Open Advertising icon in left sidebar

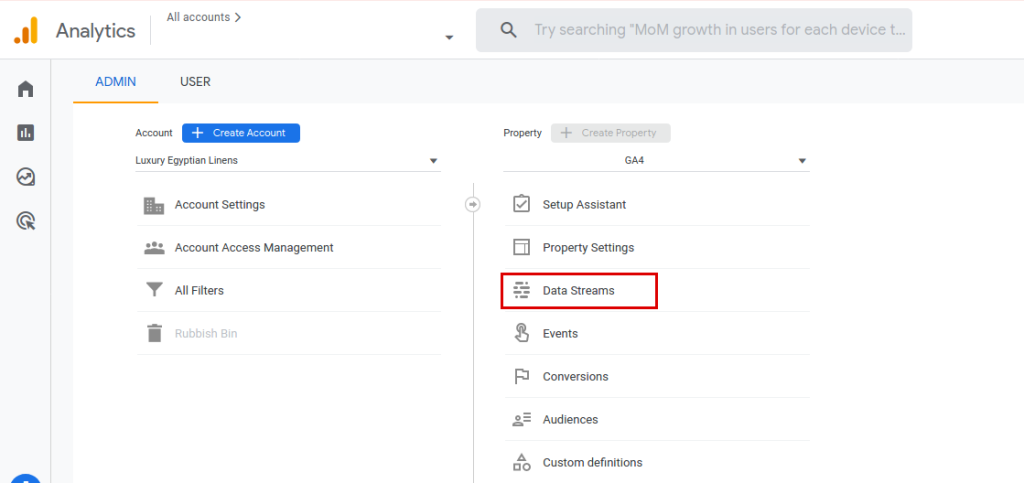26,221
